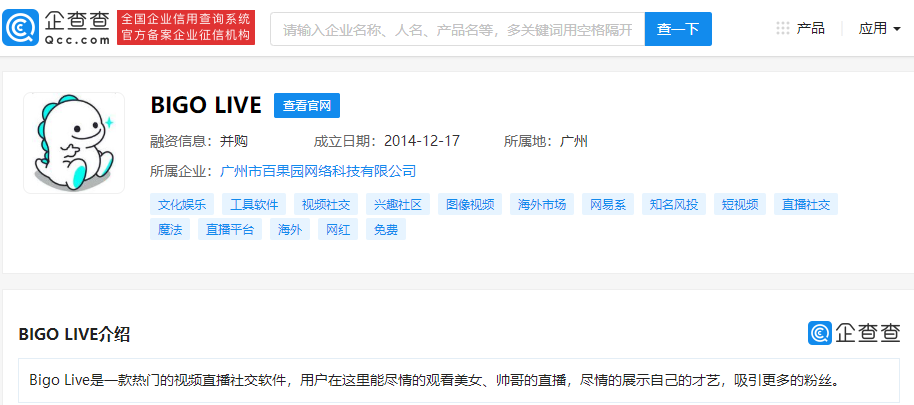
Task: Click the 成立日期 2014-12-17 text
Action: tap(386, 141)
